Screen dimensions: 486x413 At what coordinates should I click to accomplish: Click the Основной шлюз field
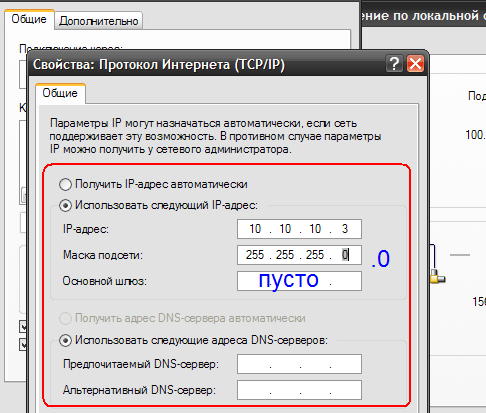pos(299,281)
